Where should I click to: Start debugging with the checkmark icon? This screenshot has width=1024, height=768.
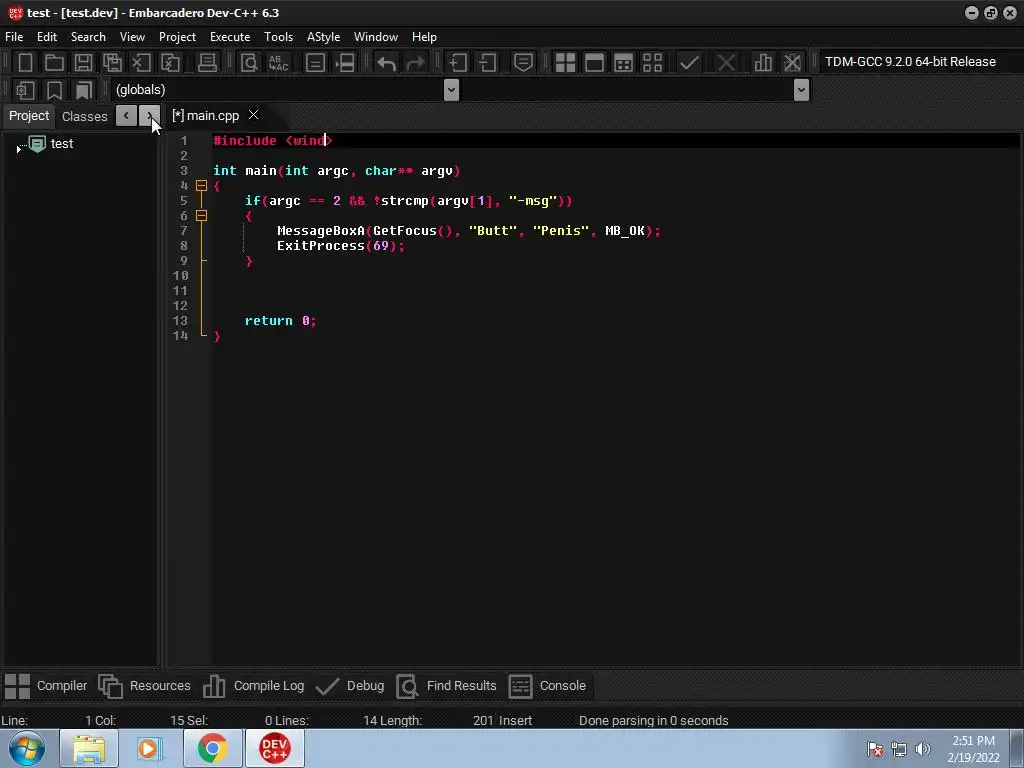point(689,63)
